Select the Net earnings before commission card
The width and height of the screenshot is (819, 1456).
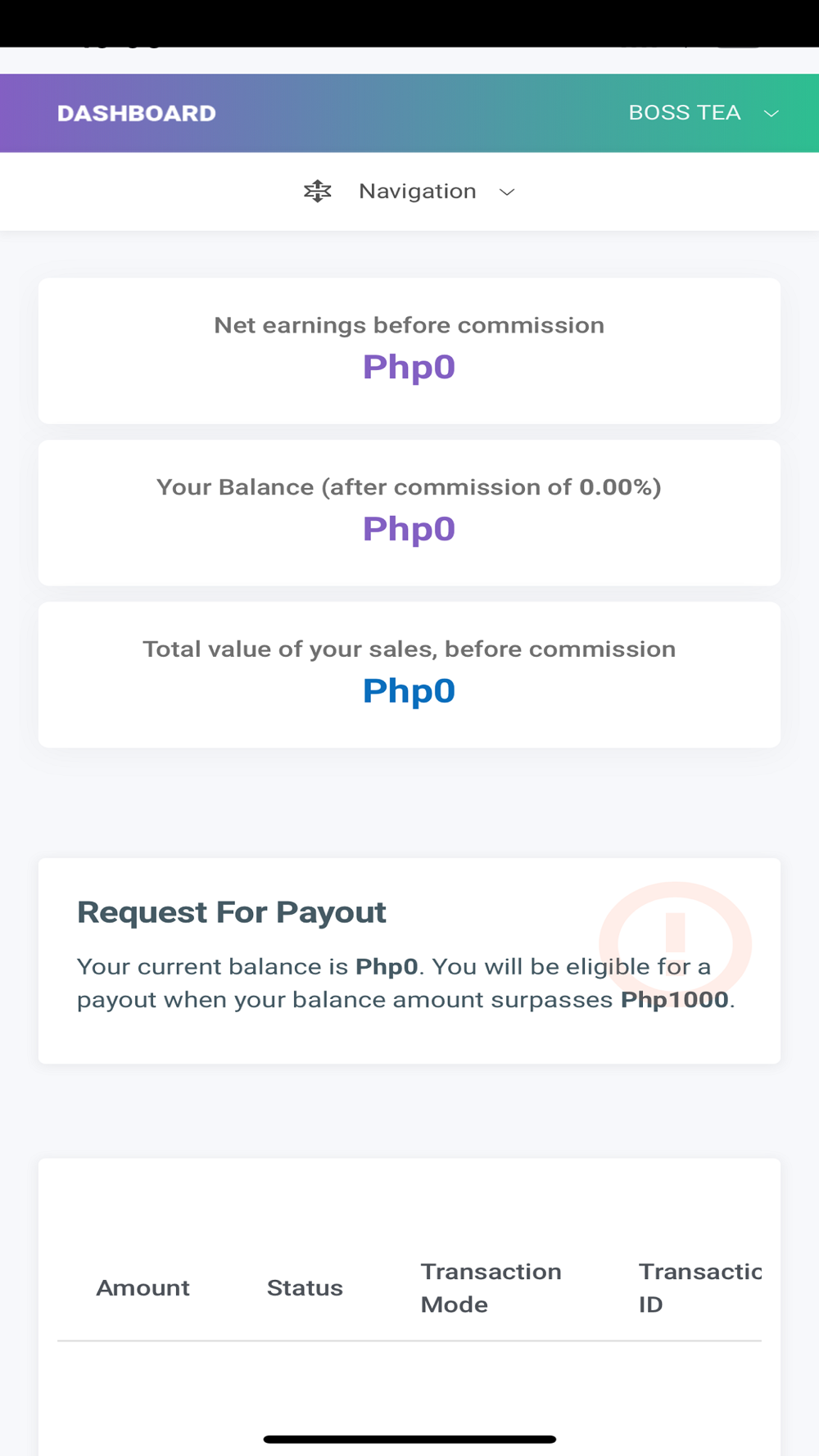point(409,350)
